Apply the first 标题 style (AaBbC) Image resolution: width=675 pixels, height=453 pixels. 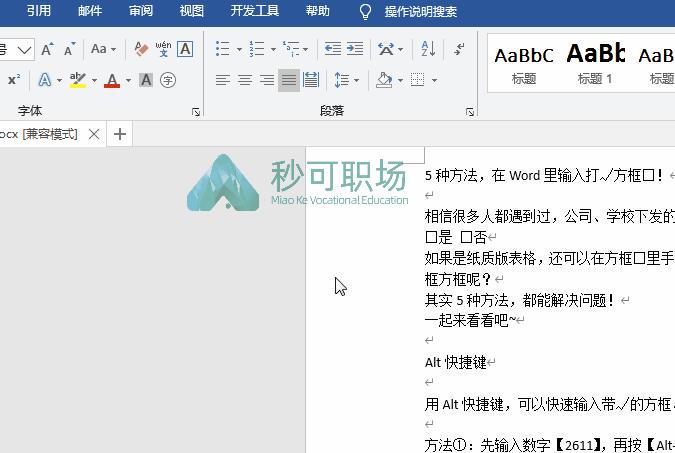click(524, 64)
